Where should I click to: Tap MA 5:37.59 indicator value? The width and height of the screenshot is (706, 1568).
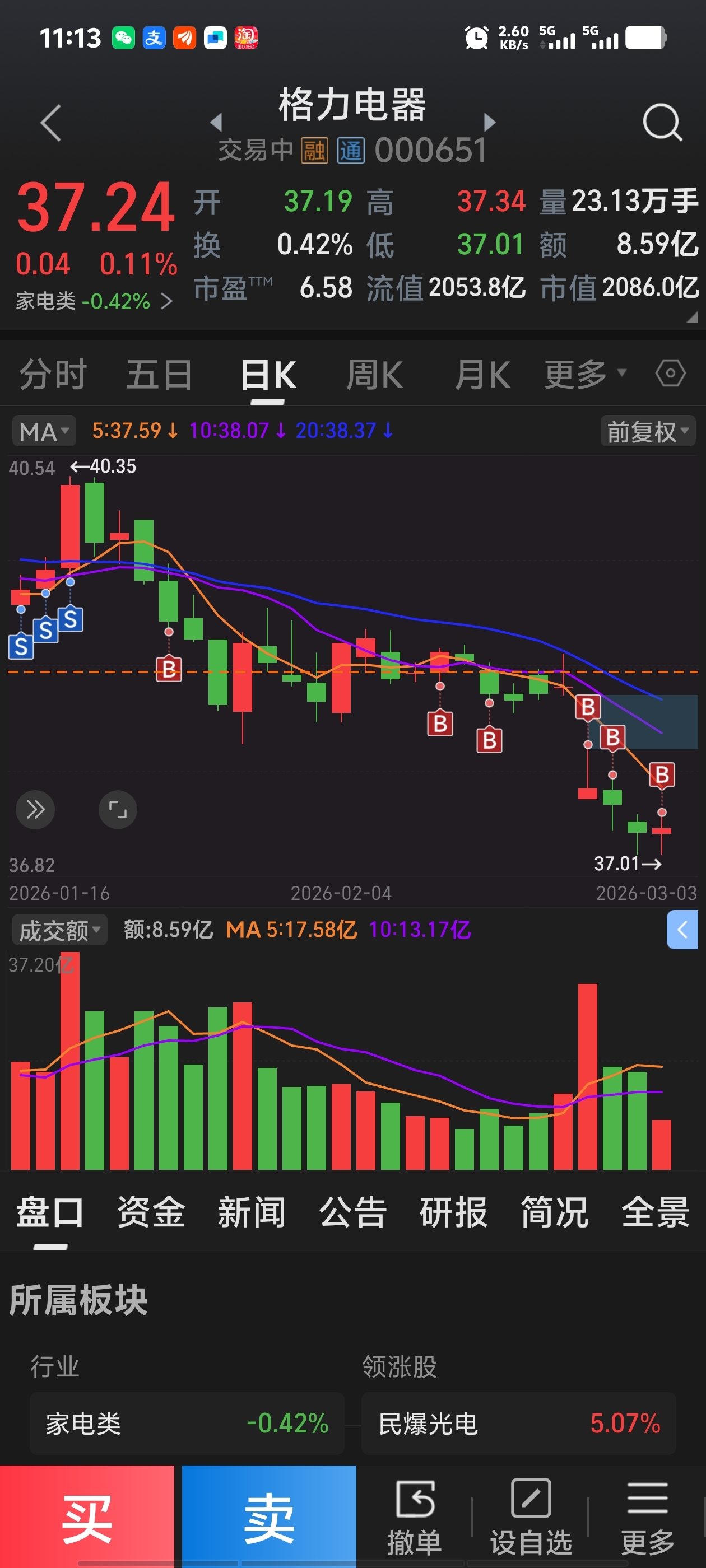134,430
